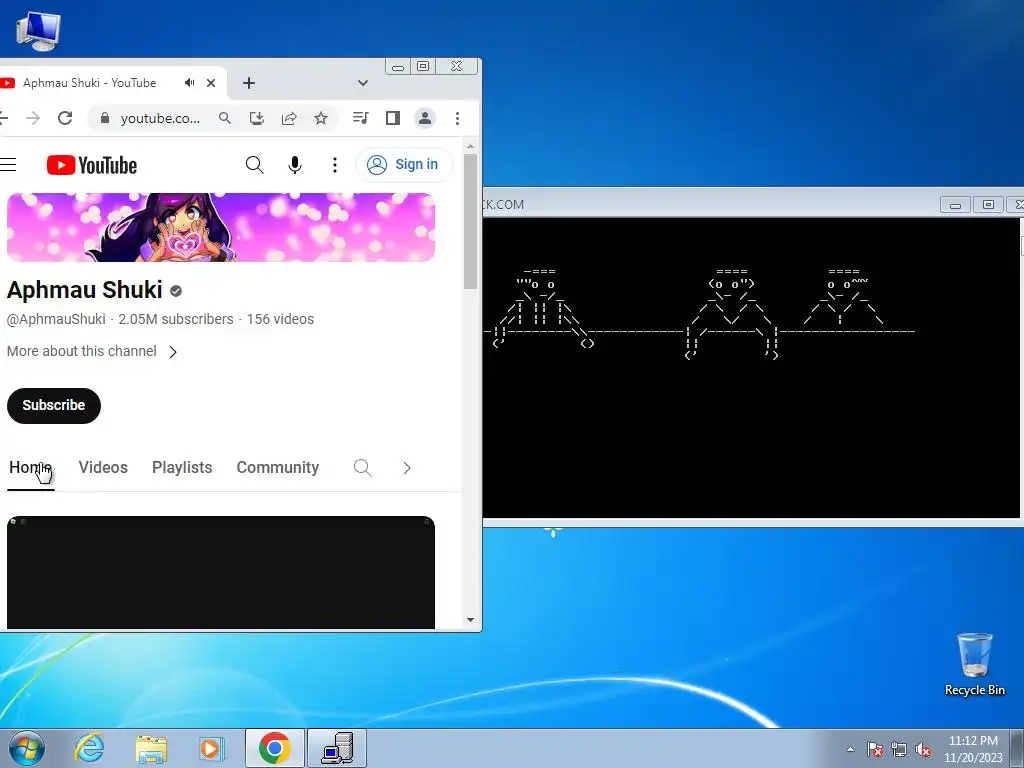Click page scrollbar up arrow
Viewport: 1024px width, 768px height.
point(470,147)
